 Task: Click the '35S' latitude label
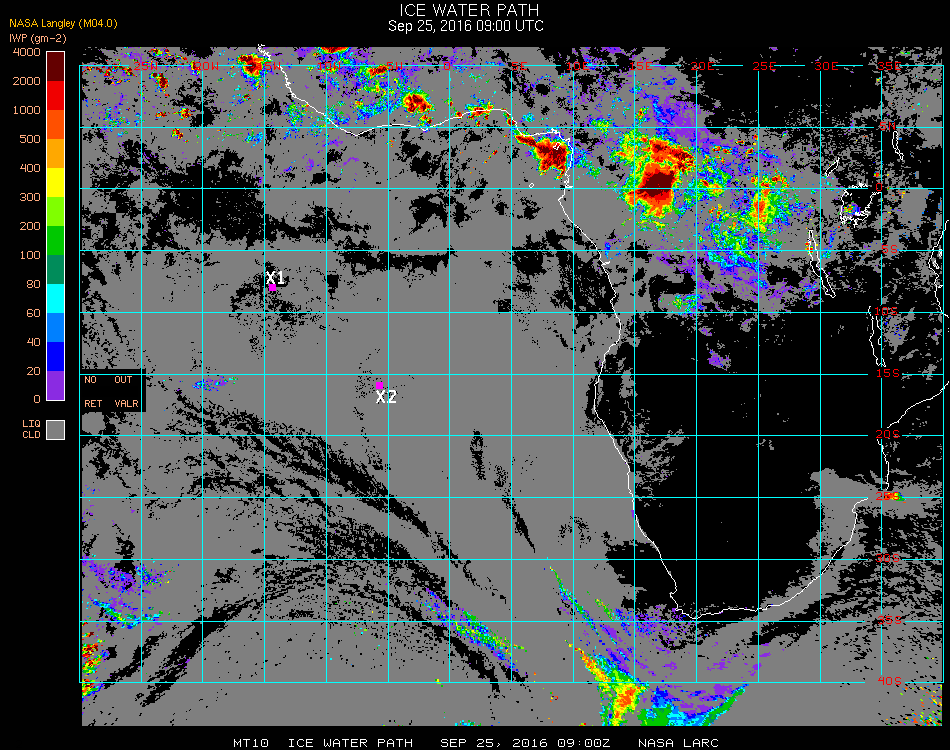click(x=890, y=620)
